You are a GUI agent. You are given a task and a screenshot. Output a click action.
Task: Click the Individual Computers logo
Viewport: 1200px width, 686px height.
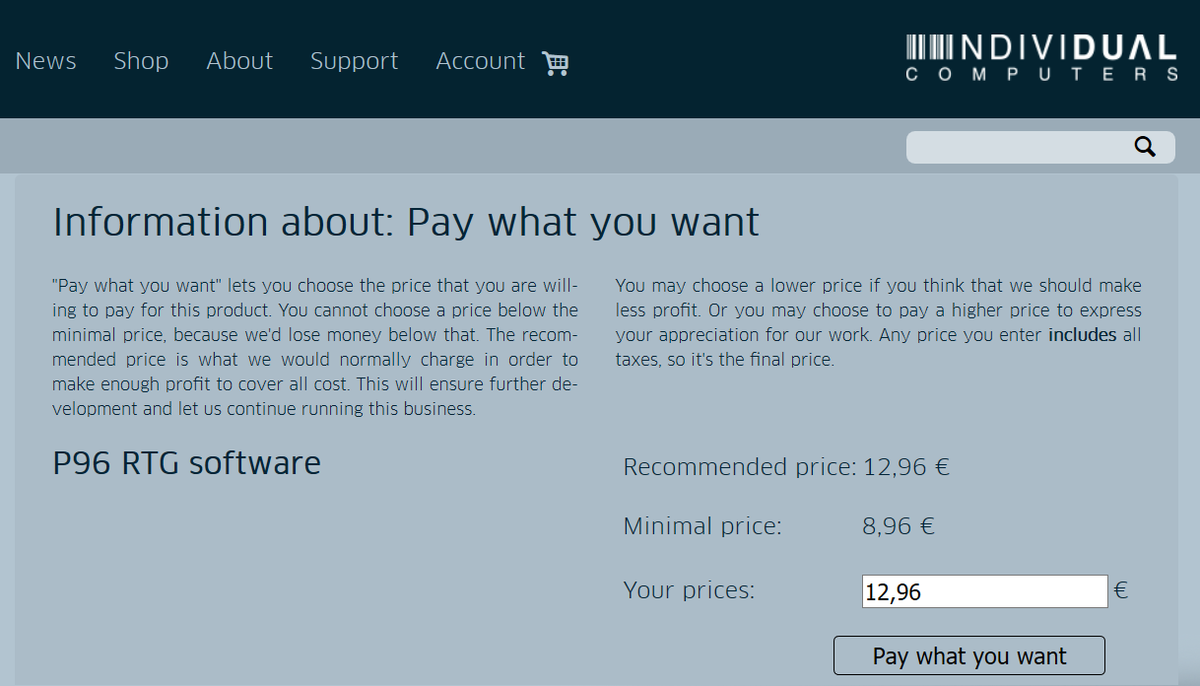pyautogui.click(x=1041, y=57)
